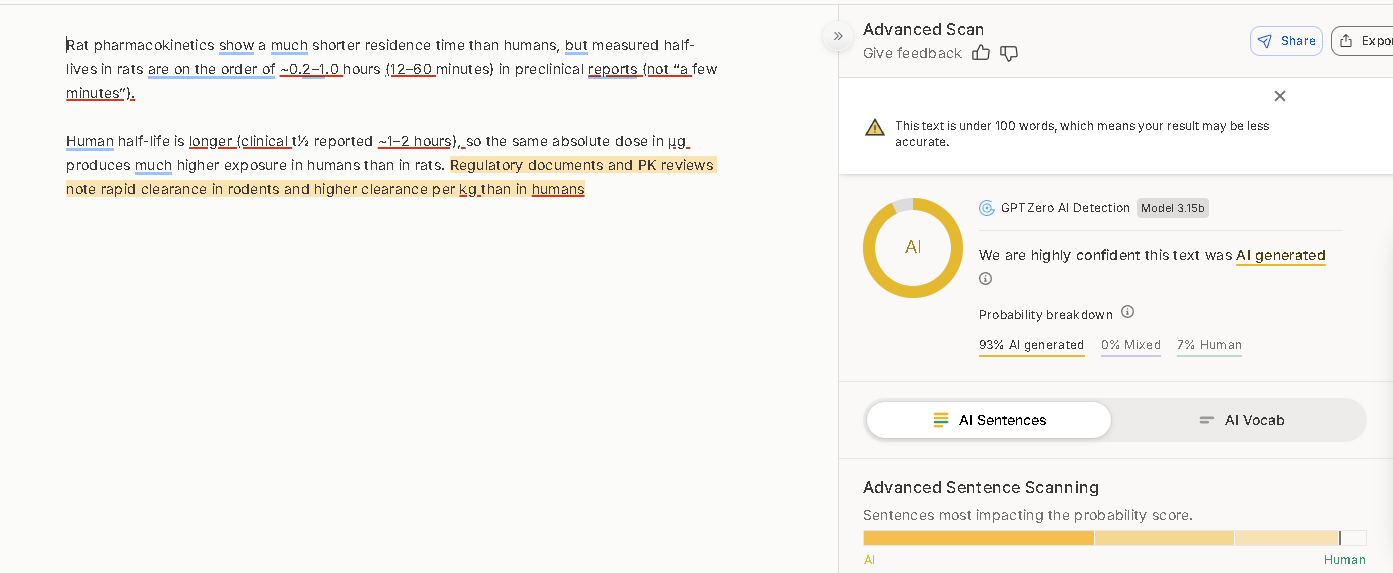Click the AI donut score chart

(x=912, y=247)
